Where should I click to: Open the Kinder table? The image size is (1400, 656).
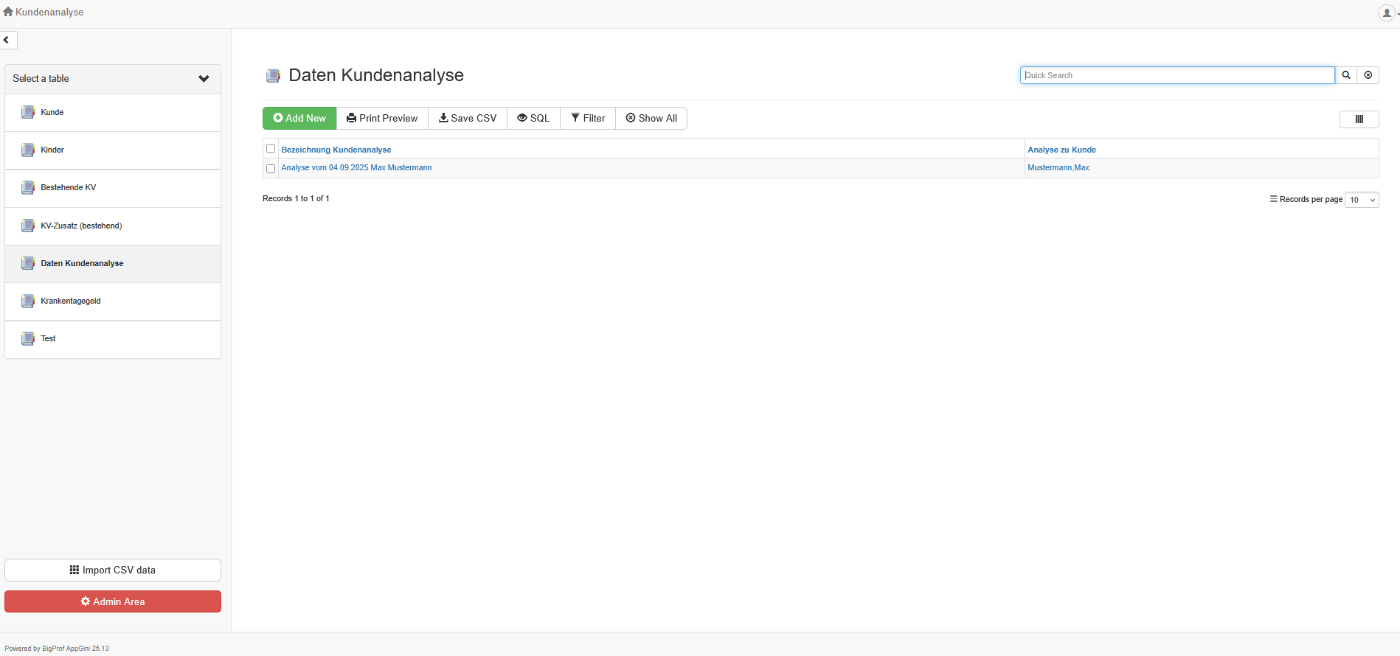[113, 151]
